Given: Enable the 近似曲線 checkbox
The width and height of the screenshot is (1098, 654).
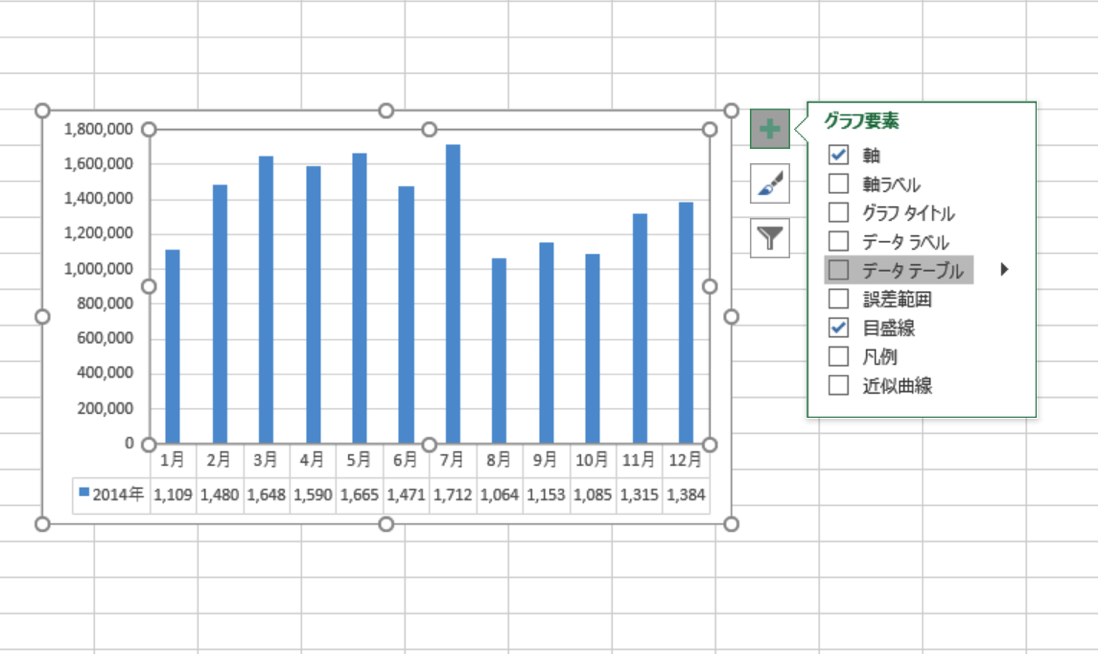Looking at the screenshot, I should 838,384.
